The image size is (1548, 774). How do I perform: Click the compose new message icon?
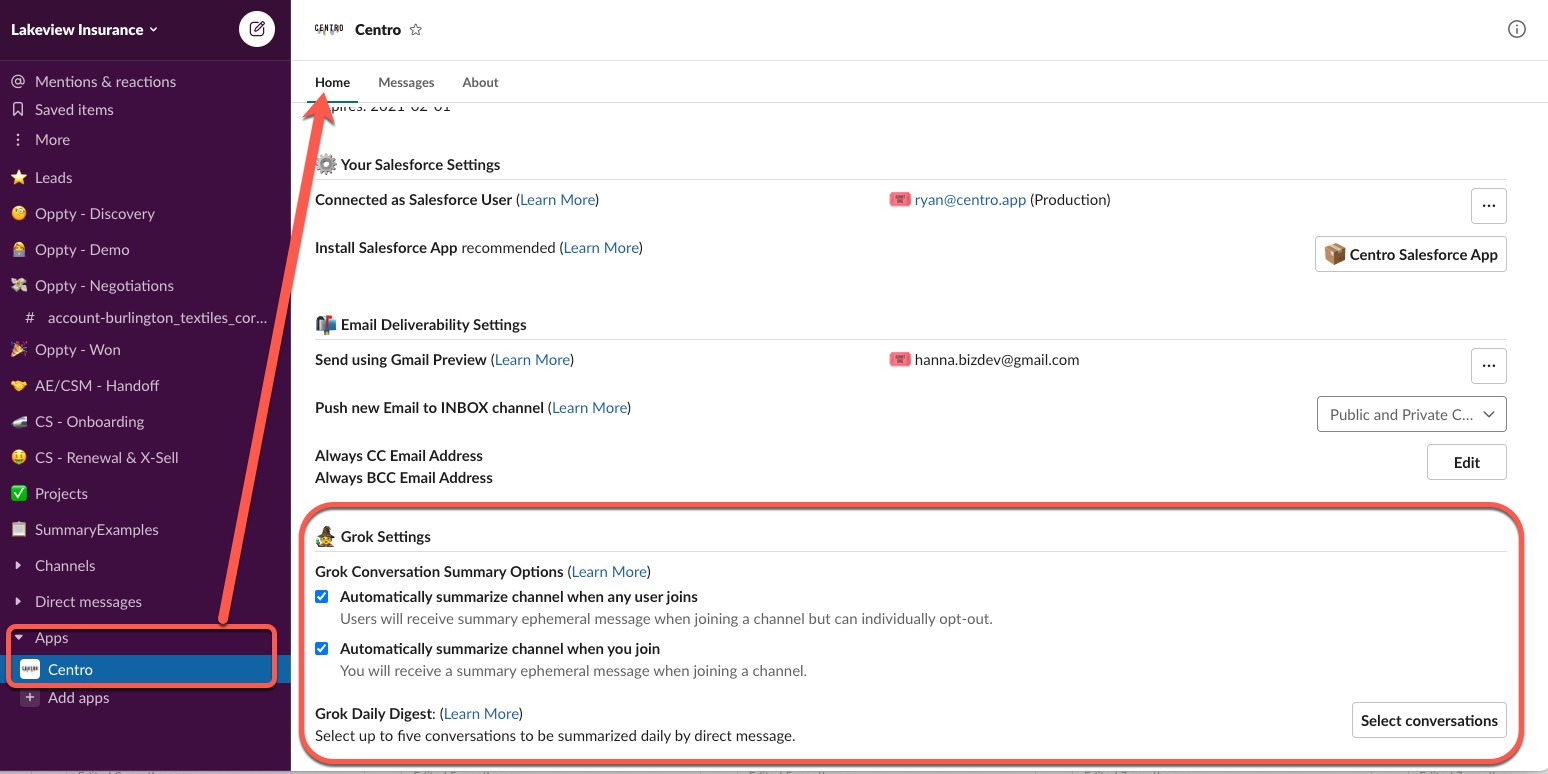point(257,29)
